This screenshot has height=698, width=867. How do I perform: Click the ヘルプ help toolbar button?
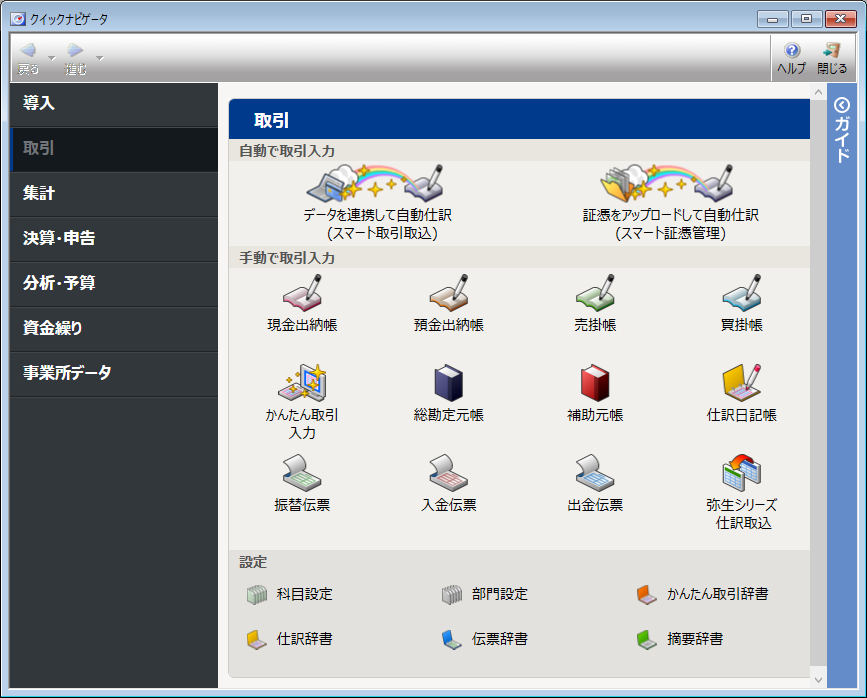(x=791, y=59)
